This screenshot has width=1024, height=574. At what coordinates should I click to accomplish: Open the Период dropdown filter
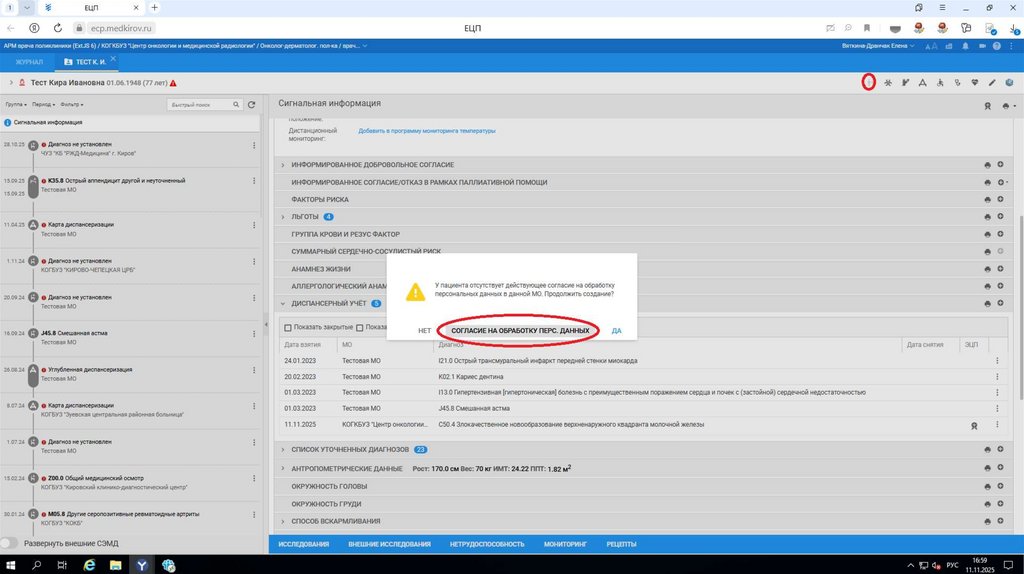(x=43, y=104)
